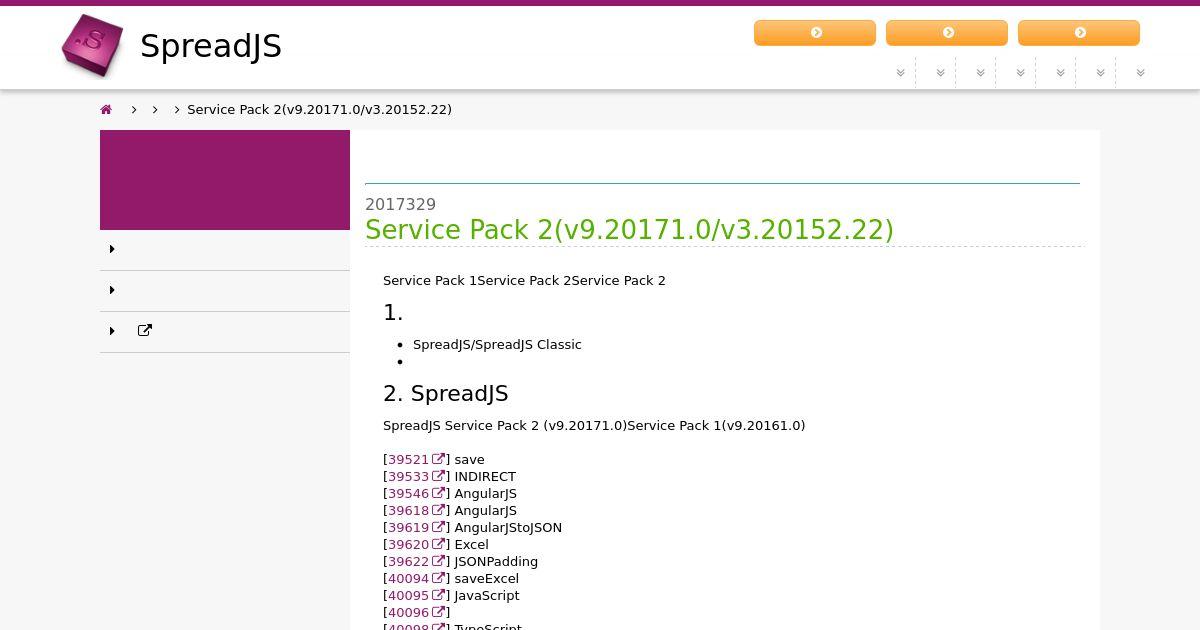Click external-link icon next to 39622
Viewport: 1200px width, 630px height.
point(438,561)
